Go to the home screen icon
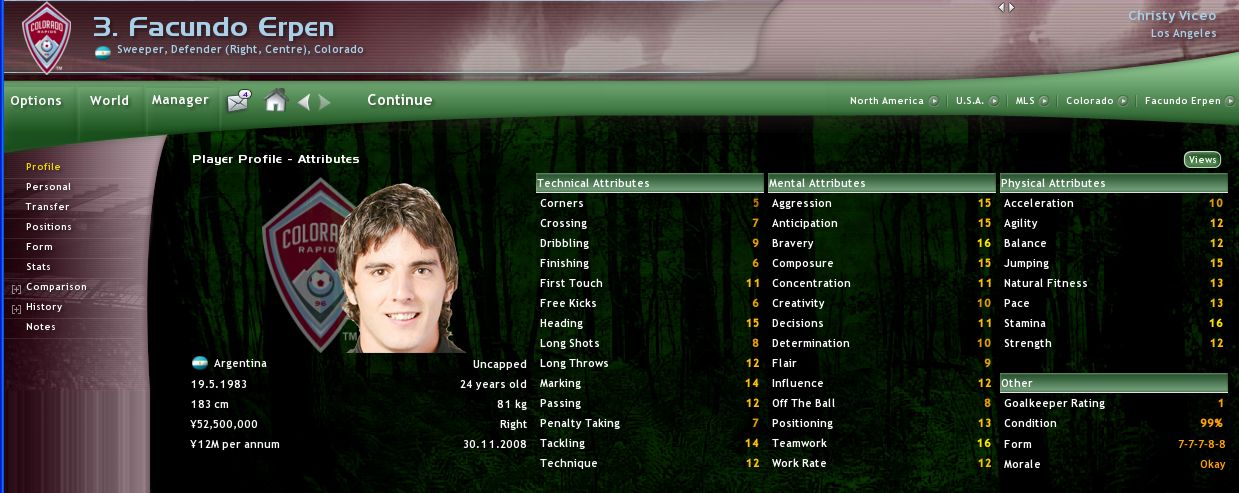Screen dimensions: 1239x493 (276, 100)
